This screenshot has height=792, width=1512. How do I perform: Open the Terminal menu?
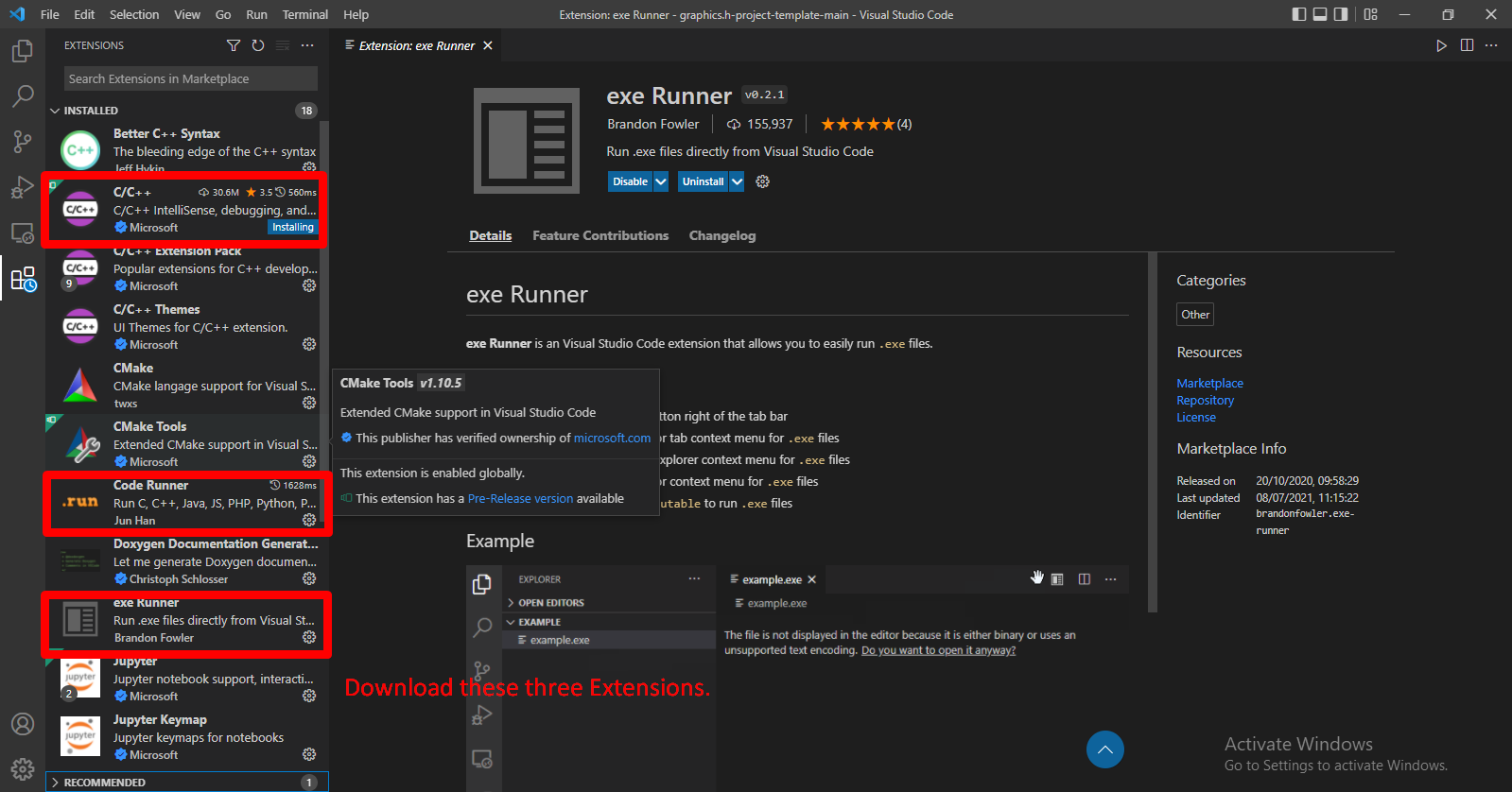[x=305, y=14]
